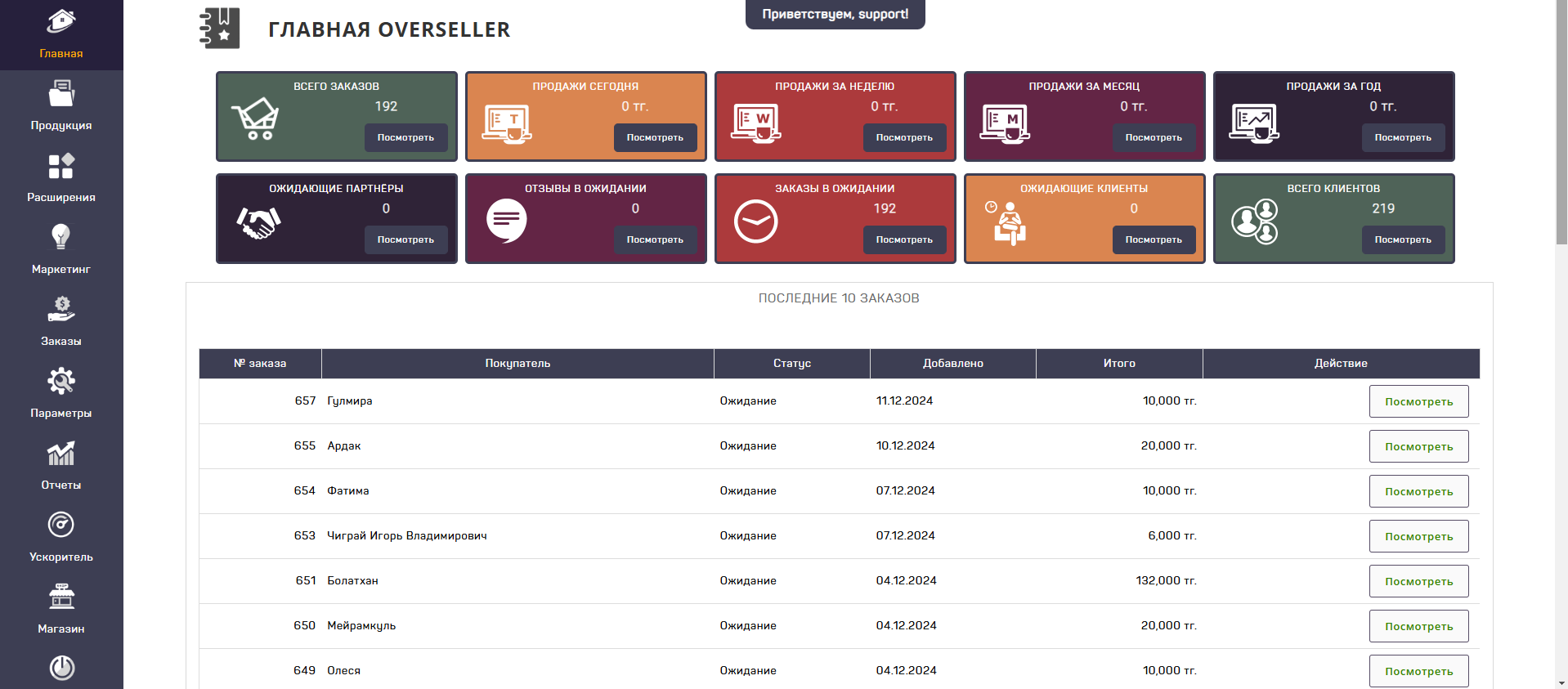
Task: Open the Ускоритель speedometer icon
Action: [x=61, y=525]
